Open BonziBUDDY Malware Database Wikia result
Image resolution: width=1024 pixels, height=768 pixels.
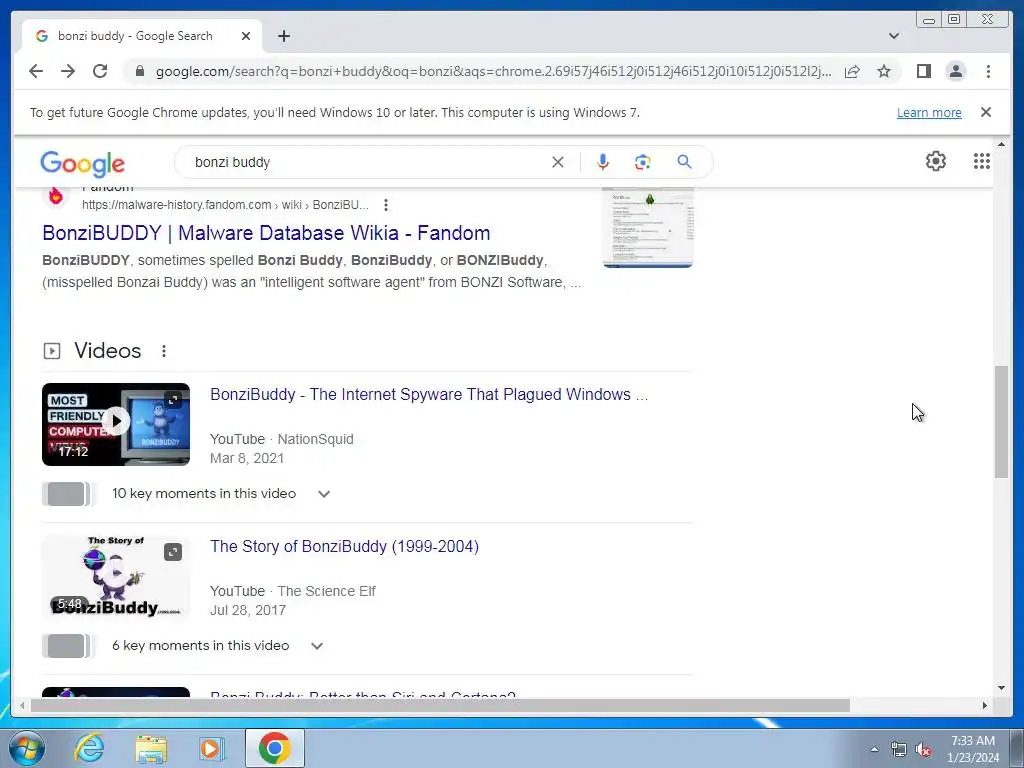point(266,233)
